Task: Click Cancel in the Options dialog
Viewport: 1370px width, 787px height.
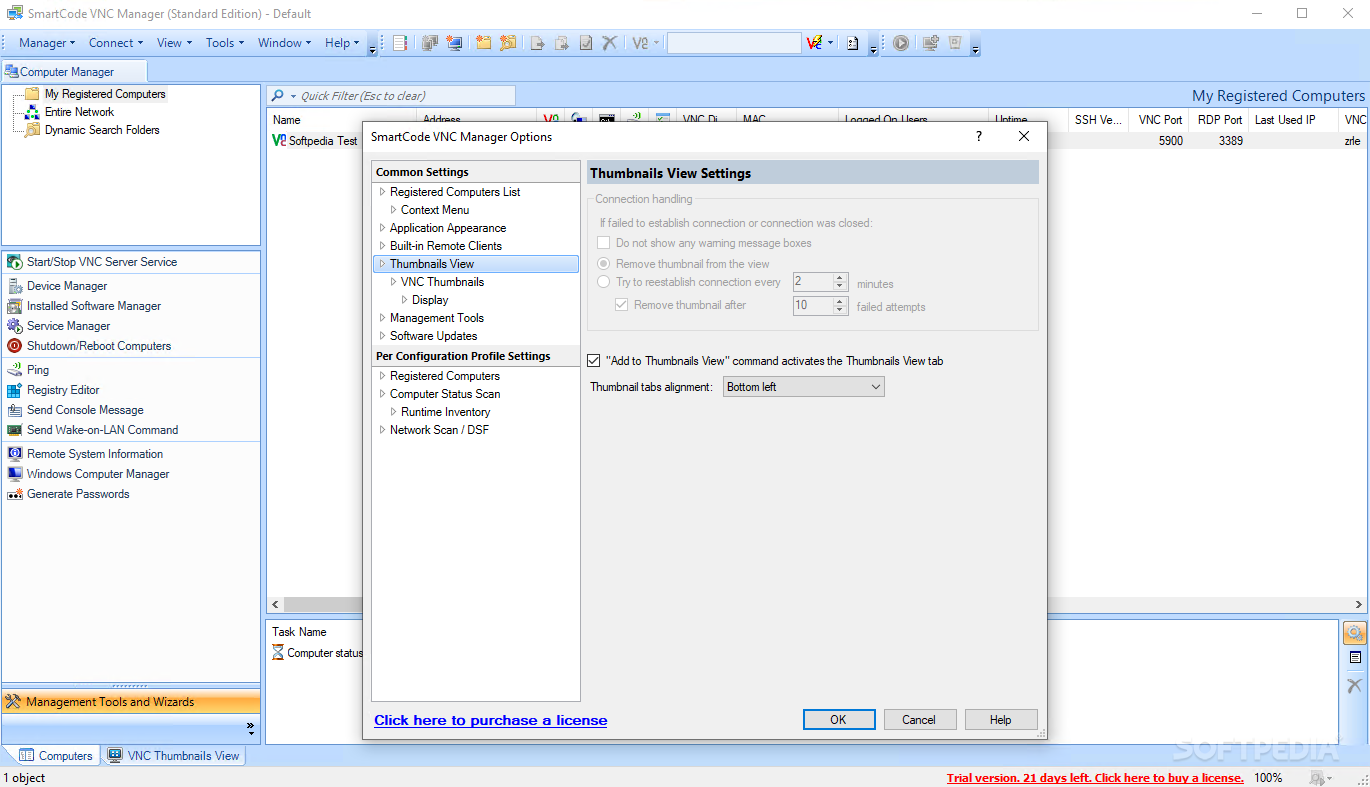Action: [919, 720]
